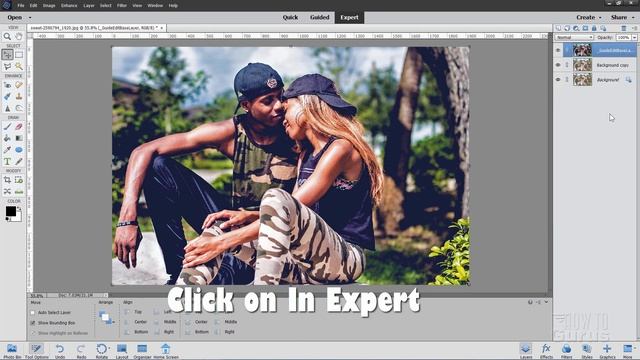
Task: Hide the Background layer
Action: 558,80
